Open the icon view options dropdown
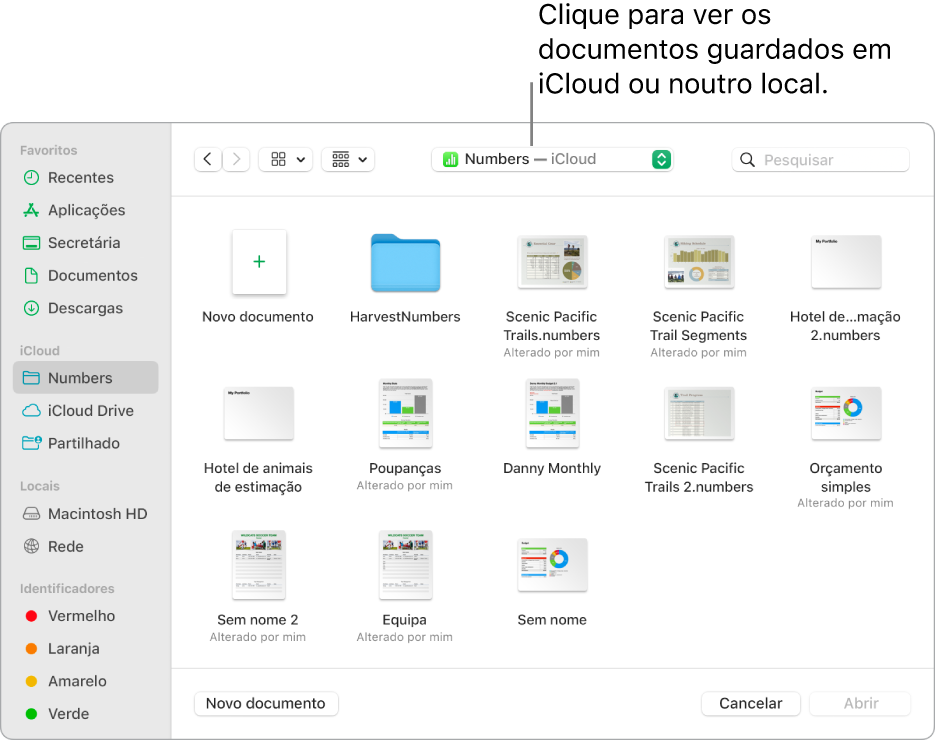The image size is (935, 740). (x=285, y=159)
